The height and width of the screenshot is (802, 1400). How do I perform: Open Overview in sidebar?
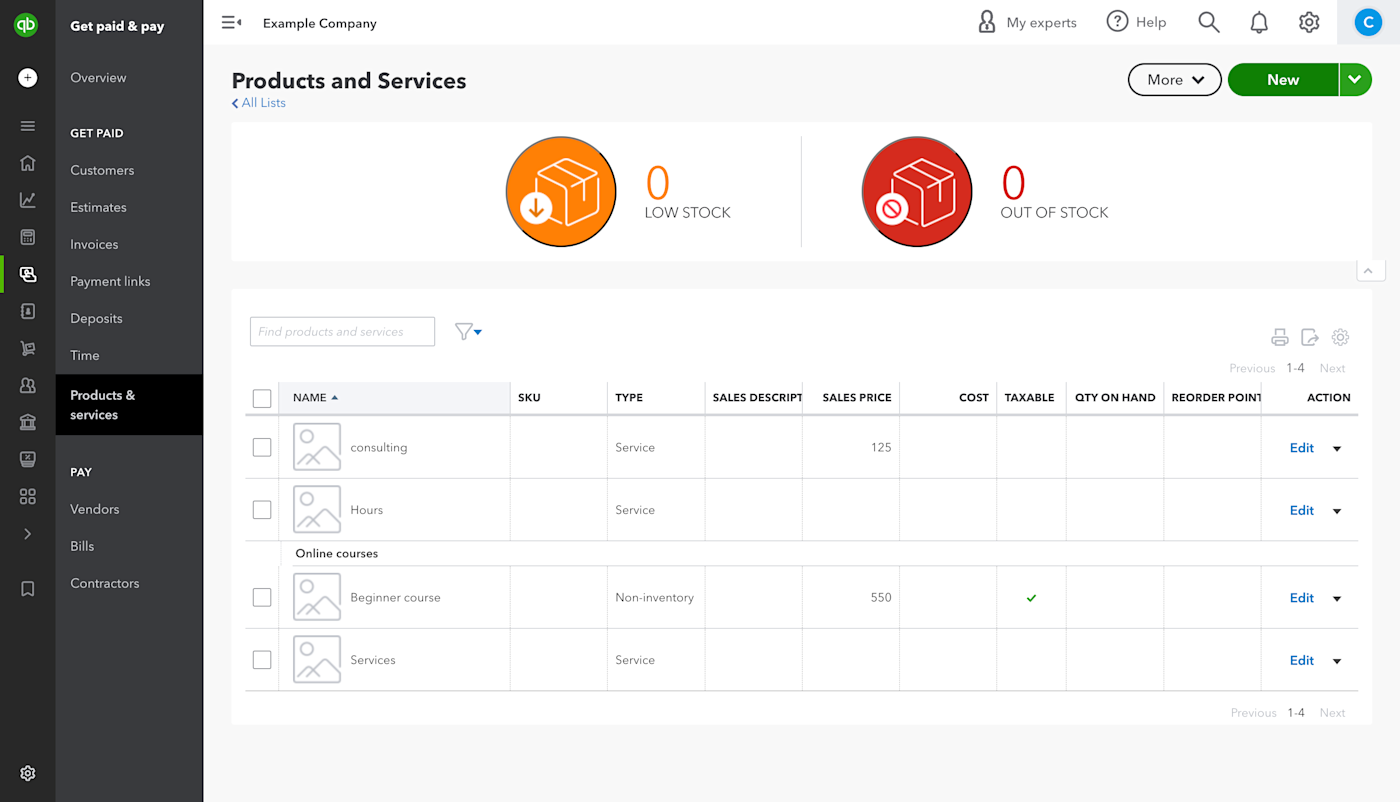coord(98,78)
